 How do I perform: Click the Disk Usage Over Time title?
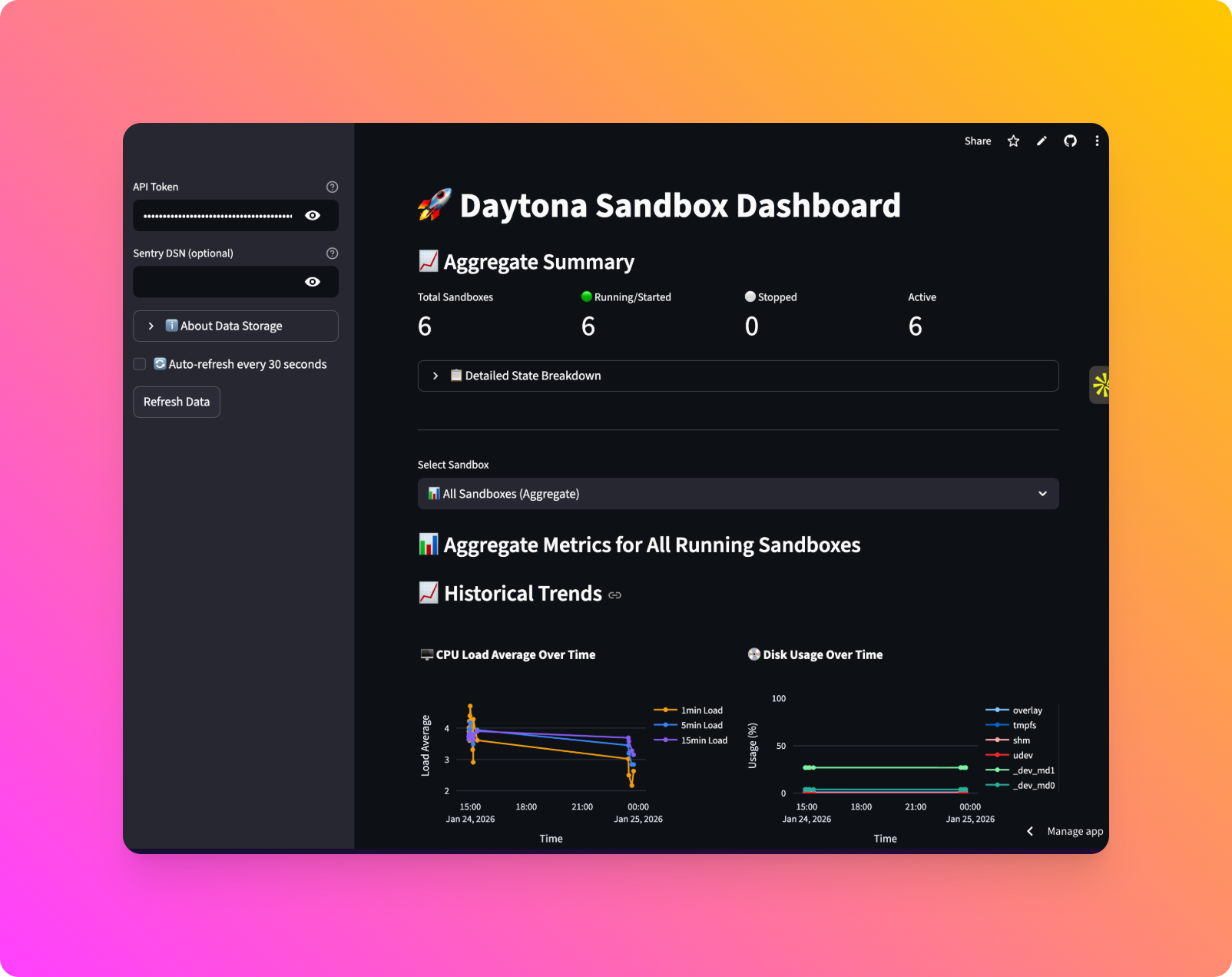815,655
